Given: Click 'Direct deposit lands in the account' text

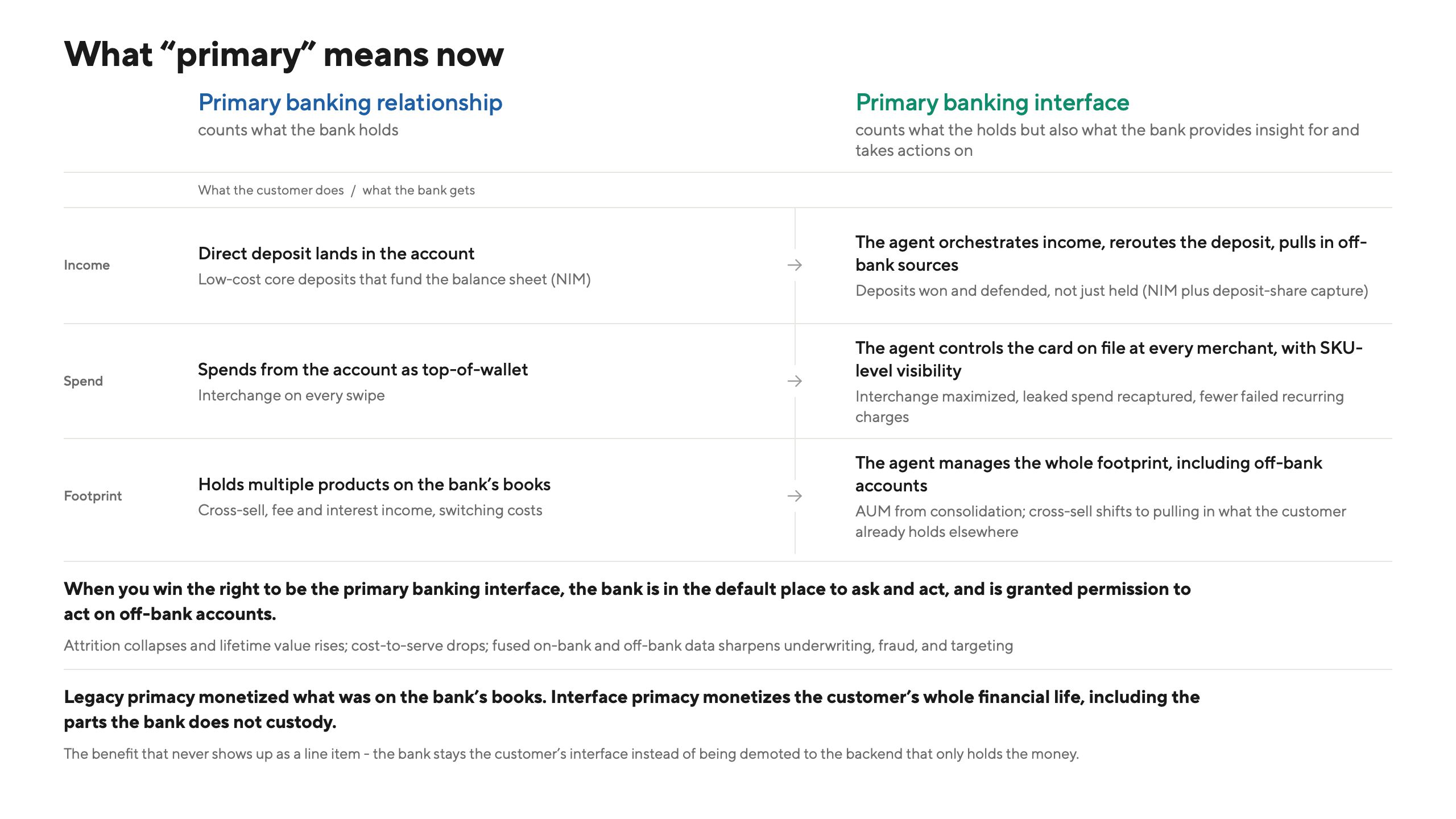Looking at the screenshot, I should [336, 254].
